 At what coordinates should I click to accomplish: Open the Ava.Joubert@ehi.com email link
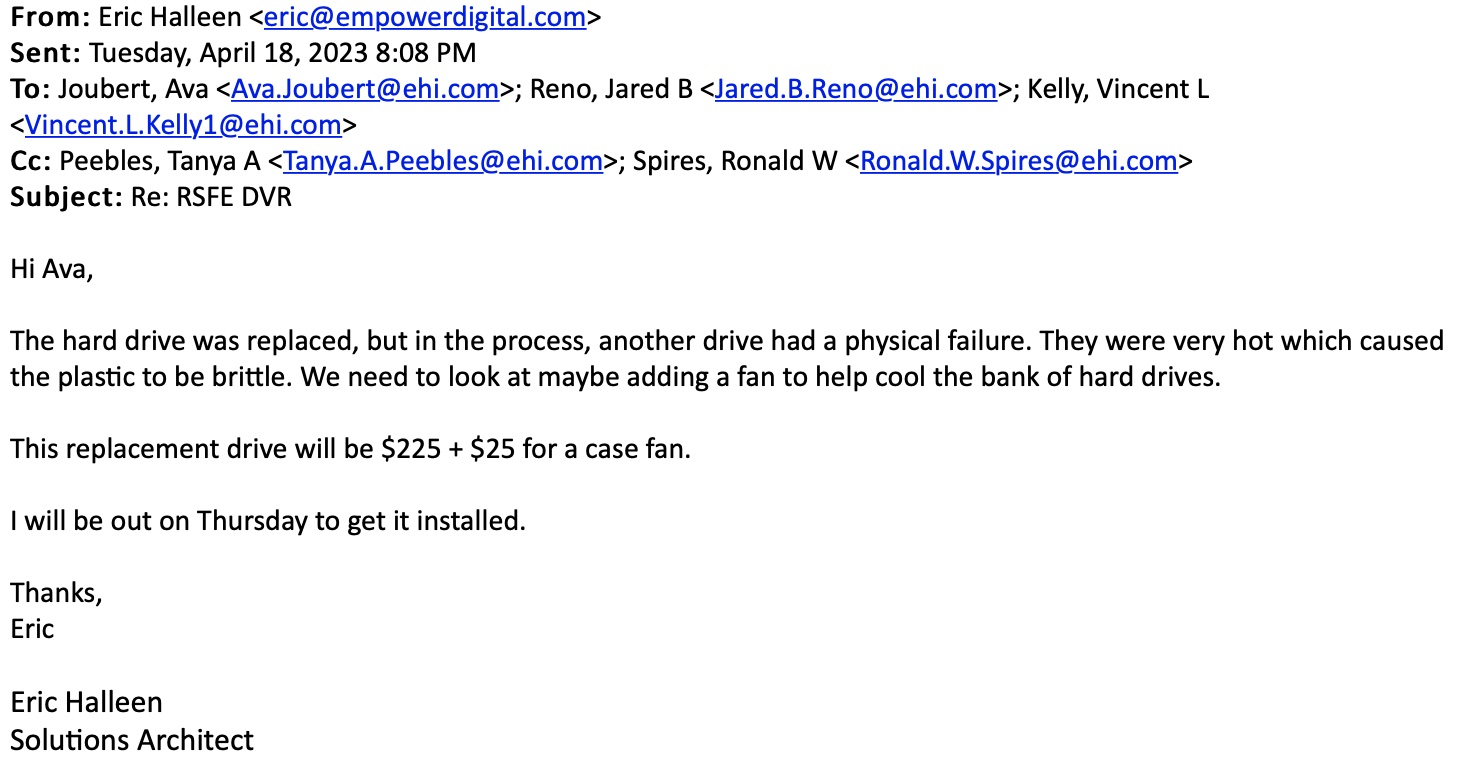click(x=365, y=89)
